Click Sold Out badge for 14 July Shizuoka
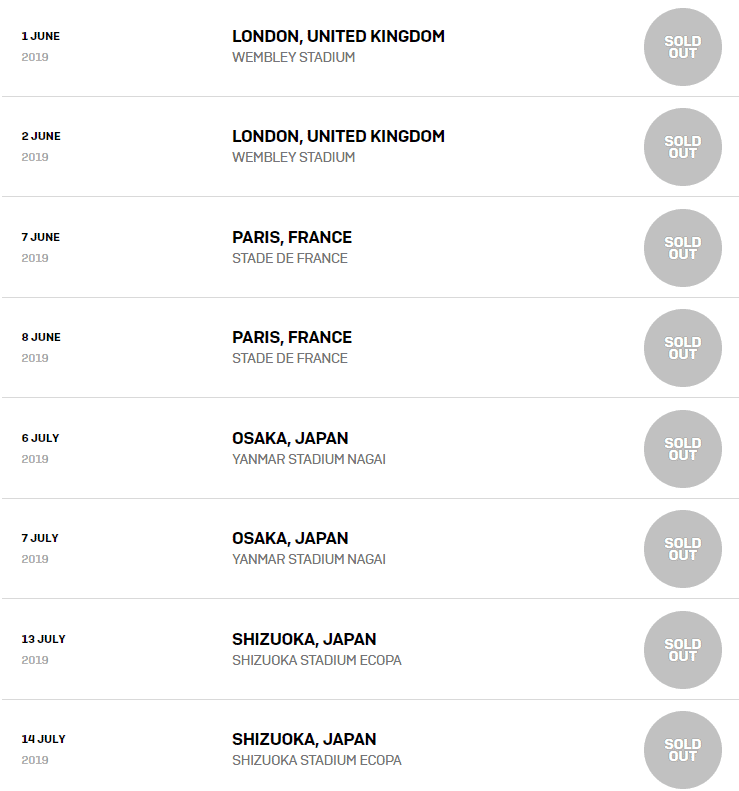 [682, 750]
